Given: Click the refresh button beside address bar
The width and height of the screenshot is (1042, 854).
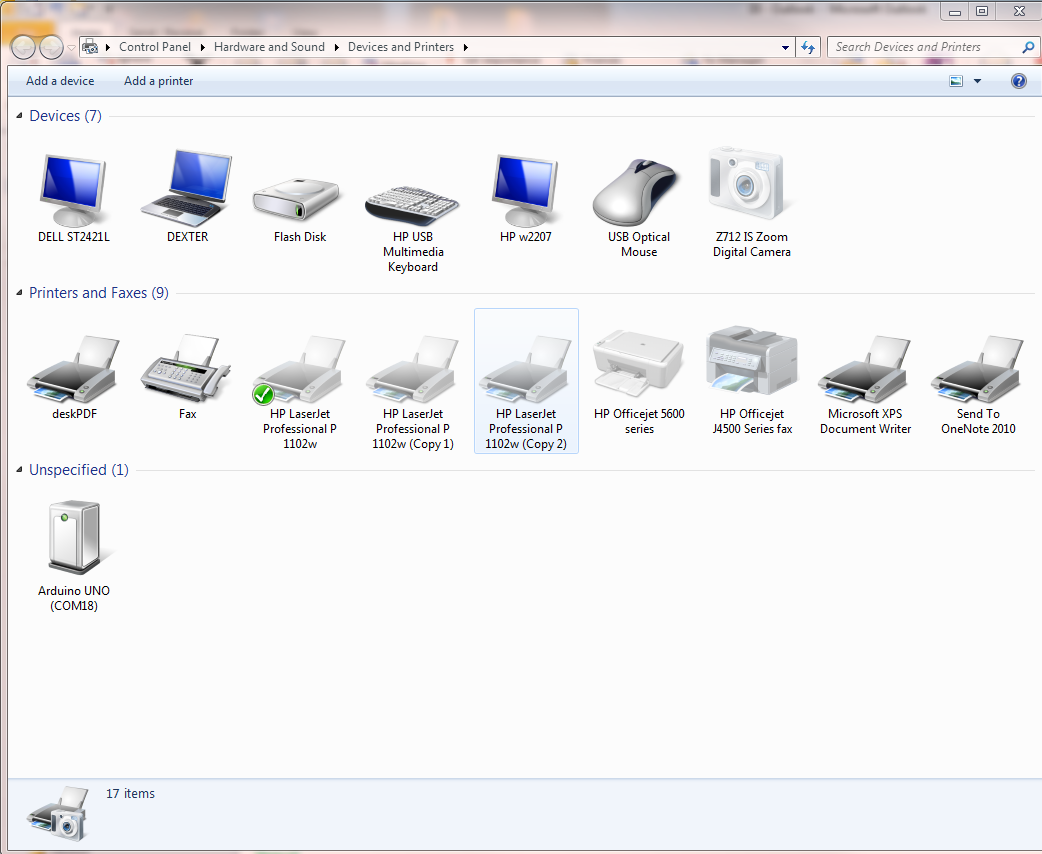Looking at the screenshot, I should point(808,47).
